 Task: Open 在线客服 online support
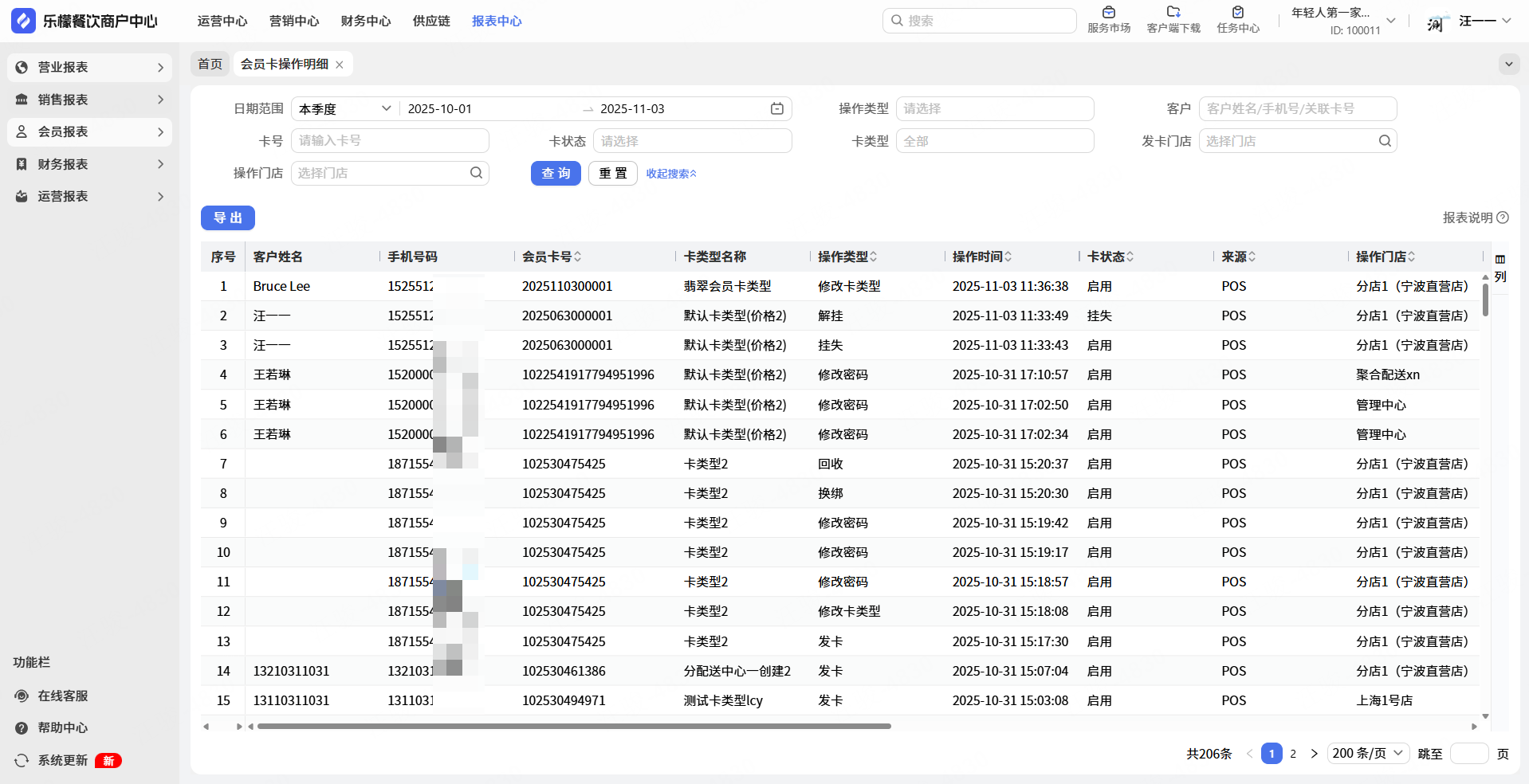[62, 696]
